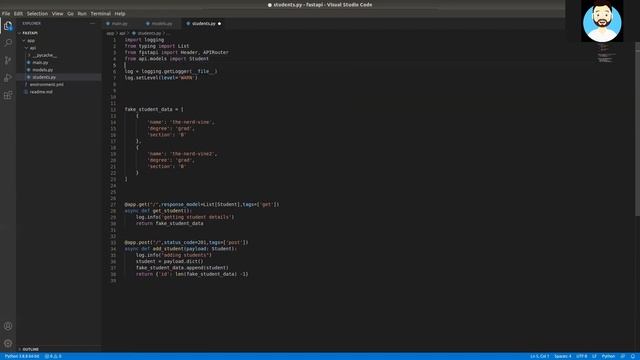Expand the __pycache__ folder
This screenshot has width=640, height=360.
tap(44, 55)
